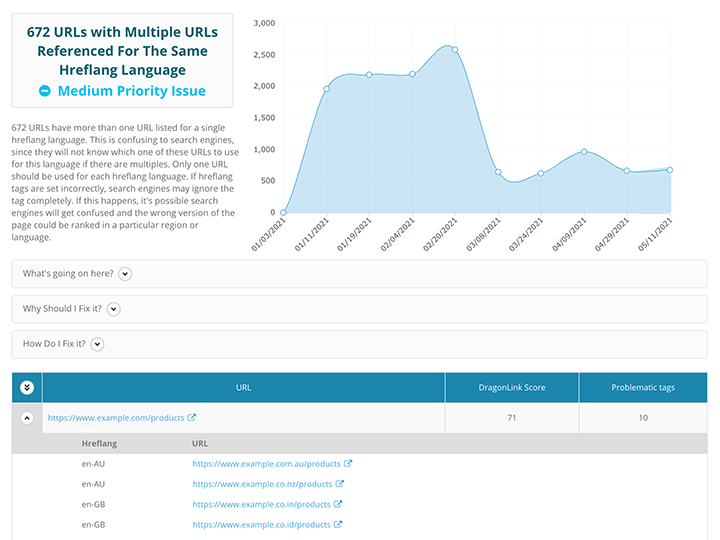Image resolution: width=720 pixels, height=540 pixels.
Task: Sort by the URL column header
Action: point(243,387)
